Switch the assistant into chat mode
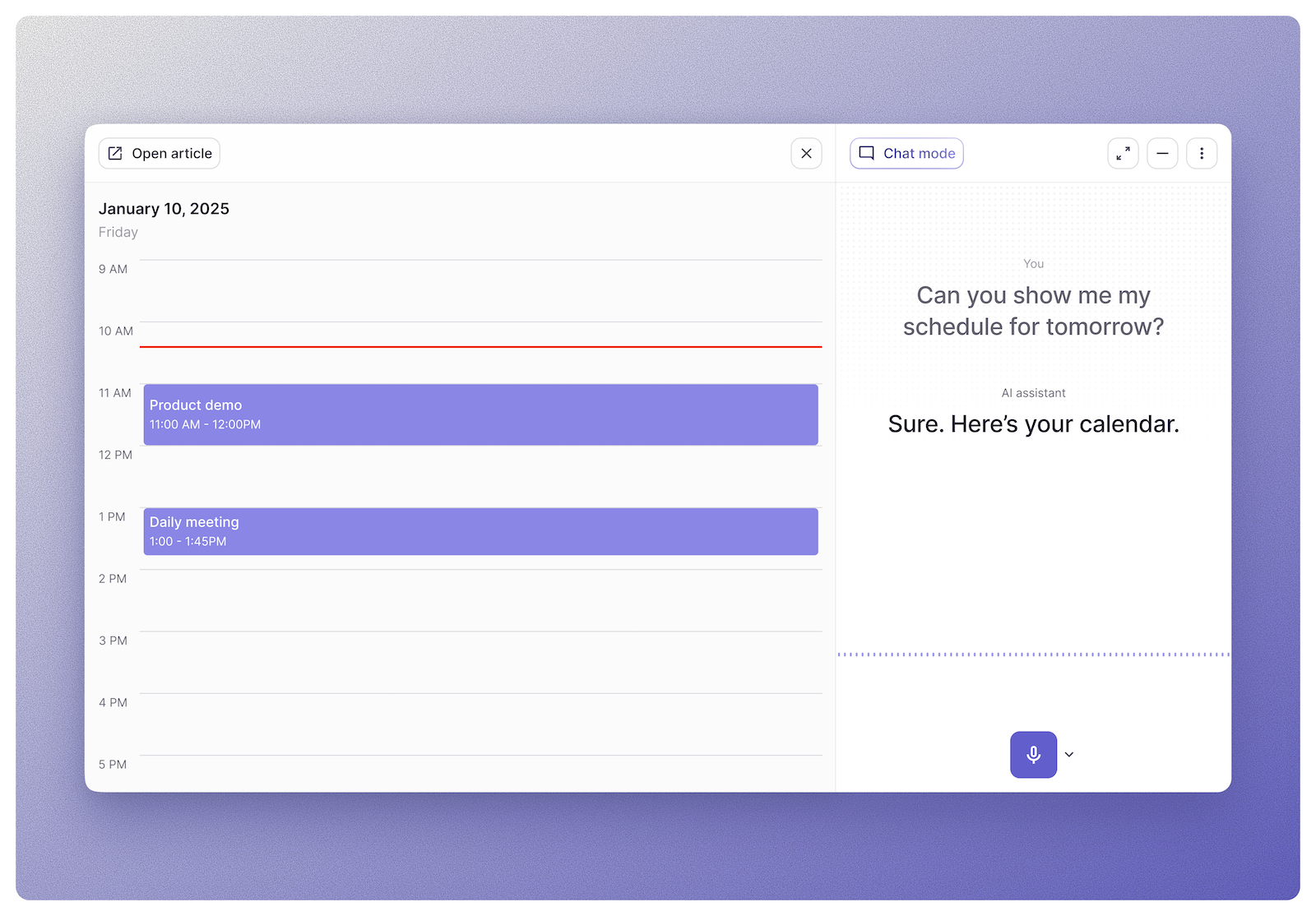This screenshot has height=916, width=1316. click(x=906, y=153)
